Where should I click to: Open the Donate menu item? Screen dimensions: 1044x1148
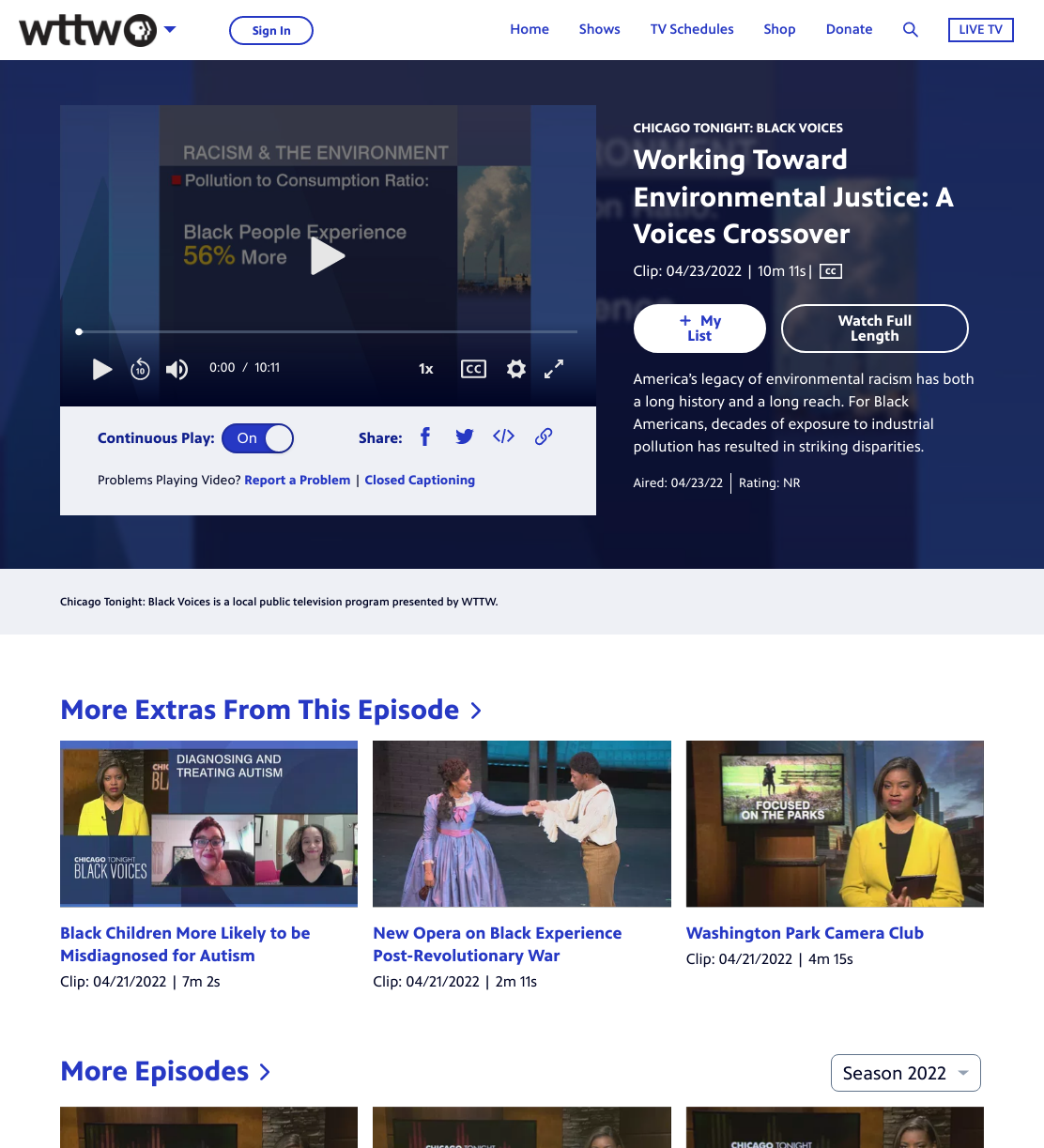849,29
